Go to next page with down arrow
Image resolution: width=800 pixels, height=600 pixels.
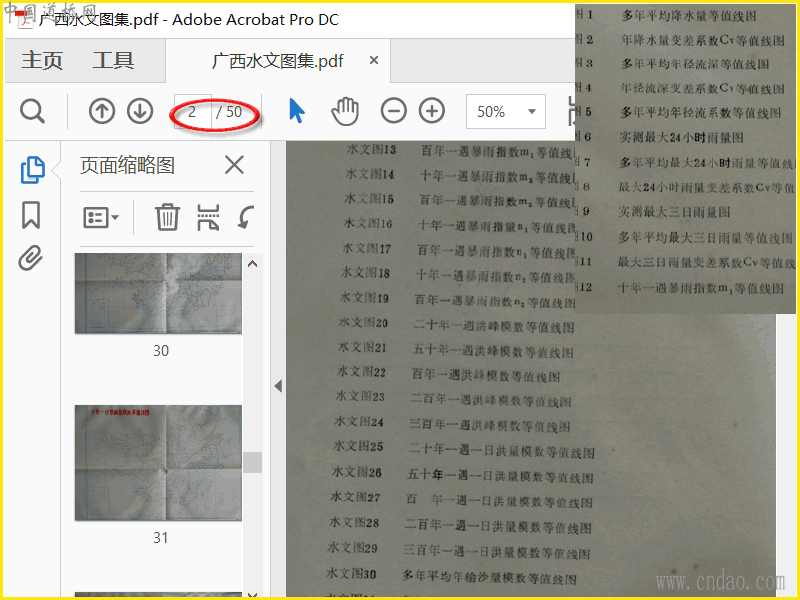pyautogui.click(x=140, y=111)
